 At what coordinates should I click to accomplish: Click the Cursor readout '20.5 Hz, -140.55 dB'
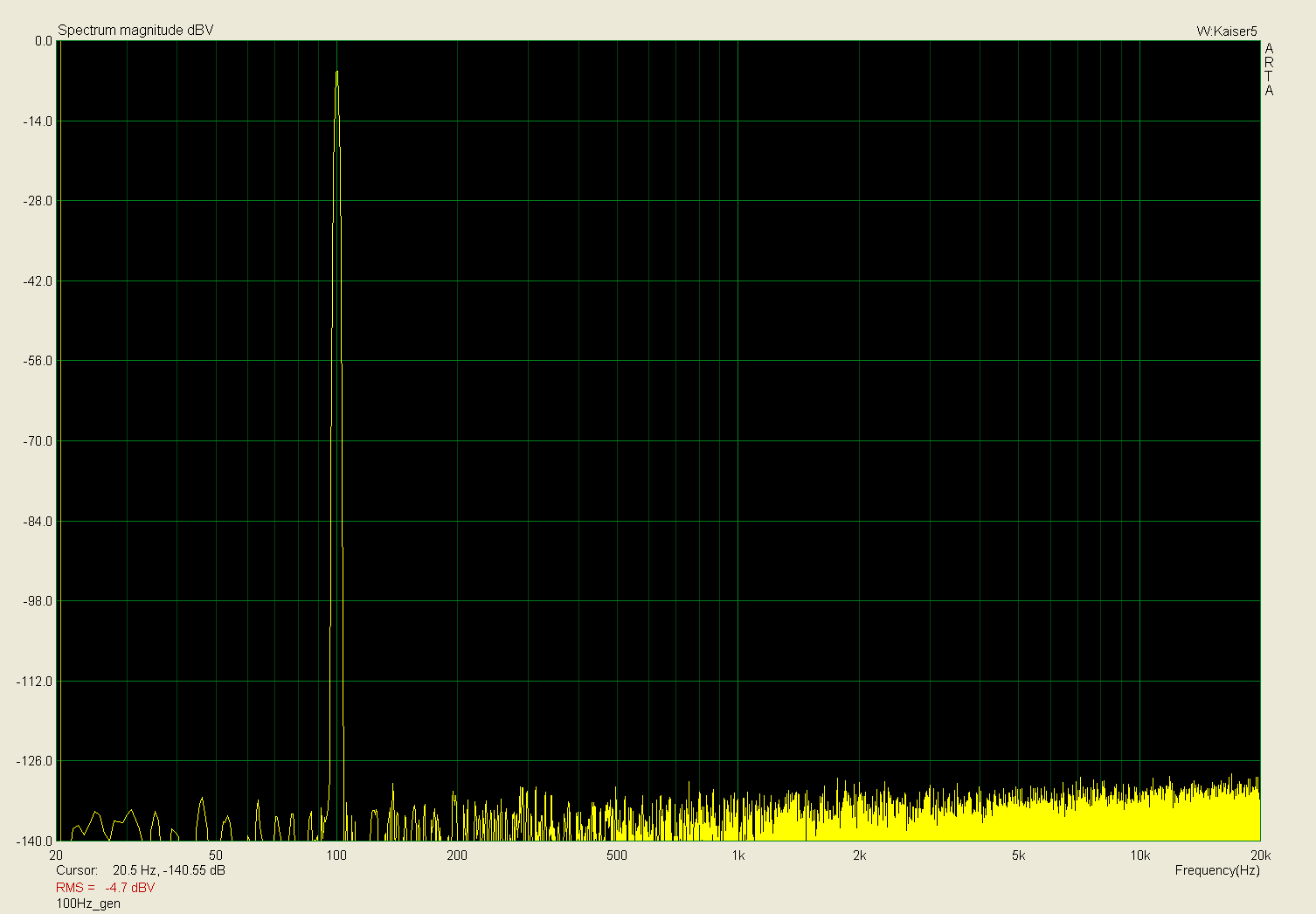pyautogui.click(x=169, y=870)
